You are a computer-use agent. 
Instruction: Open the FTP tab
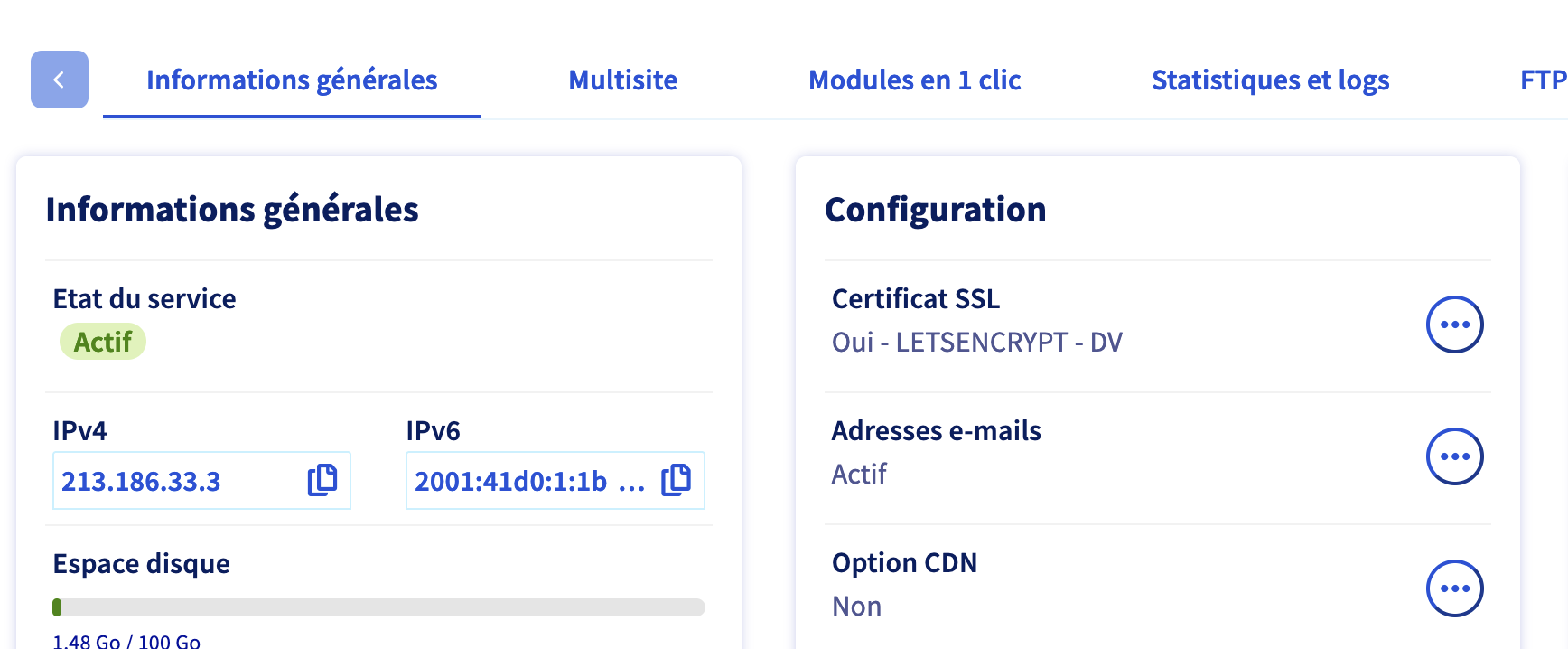[x=1542, y=80]
